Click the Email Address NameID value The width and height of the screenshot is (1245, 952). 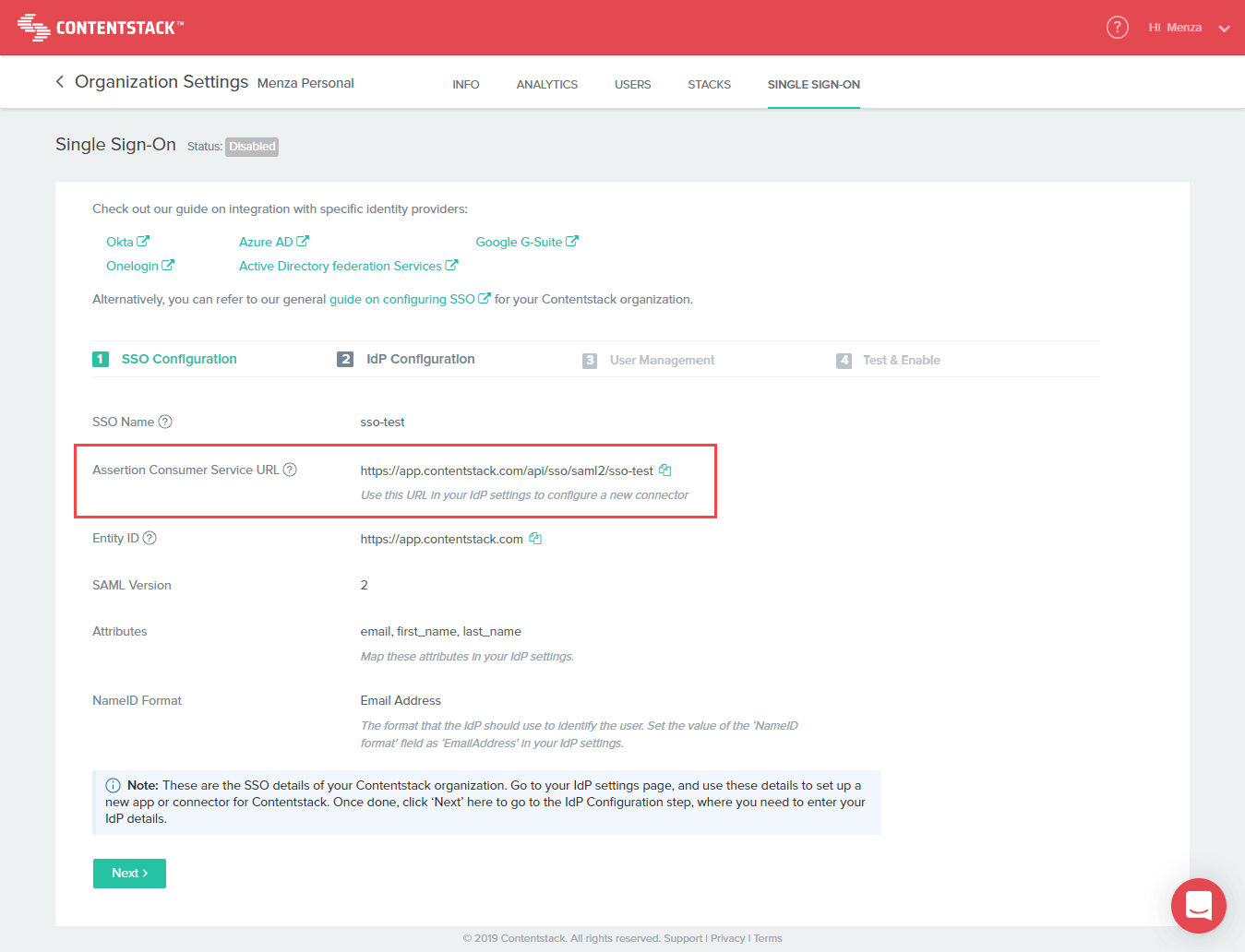(401, 701)
